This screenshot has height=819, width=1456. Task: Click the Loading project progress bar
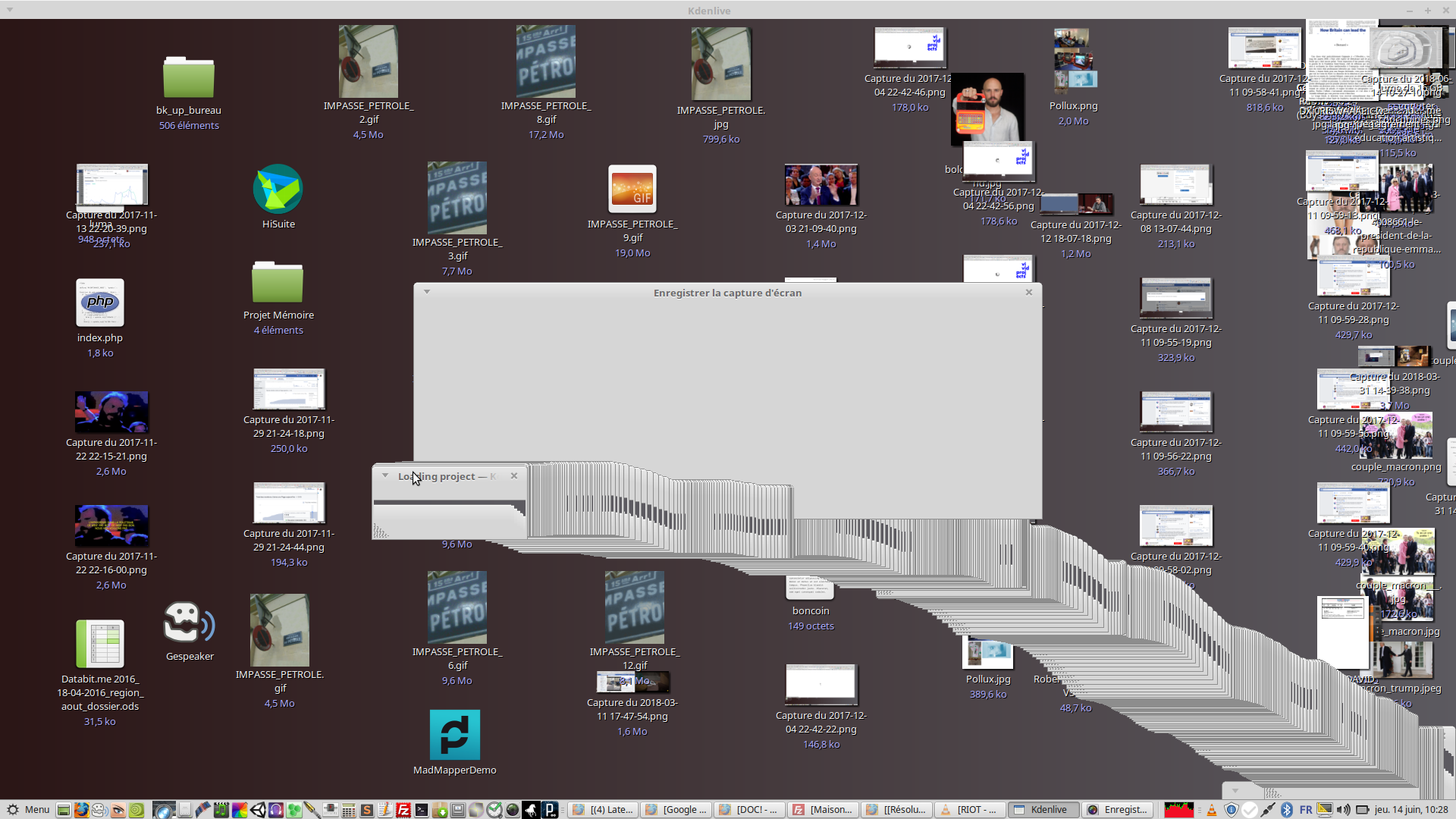[x=449, y=502]
